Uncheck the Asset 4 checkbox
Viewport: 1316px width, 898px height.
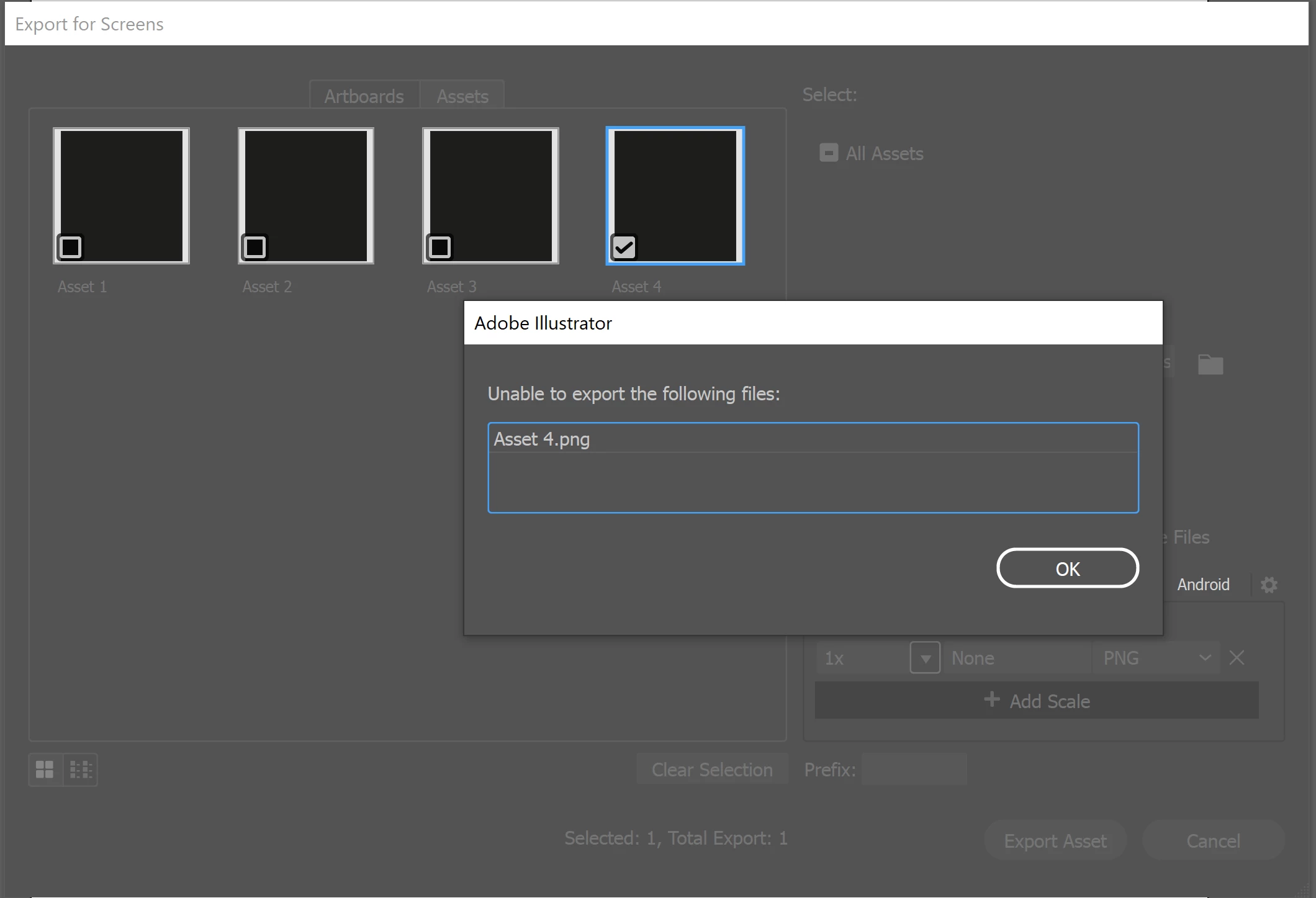(624, 247)
